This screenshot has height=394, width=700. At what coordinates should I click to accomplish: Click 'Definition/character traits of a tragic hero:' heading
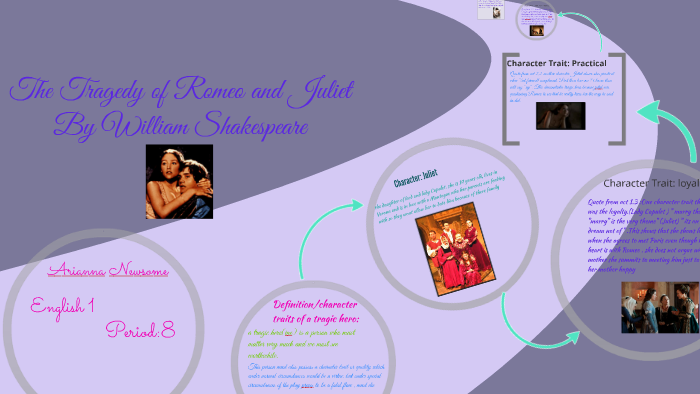pos(315,311)
